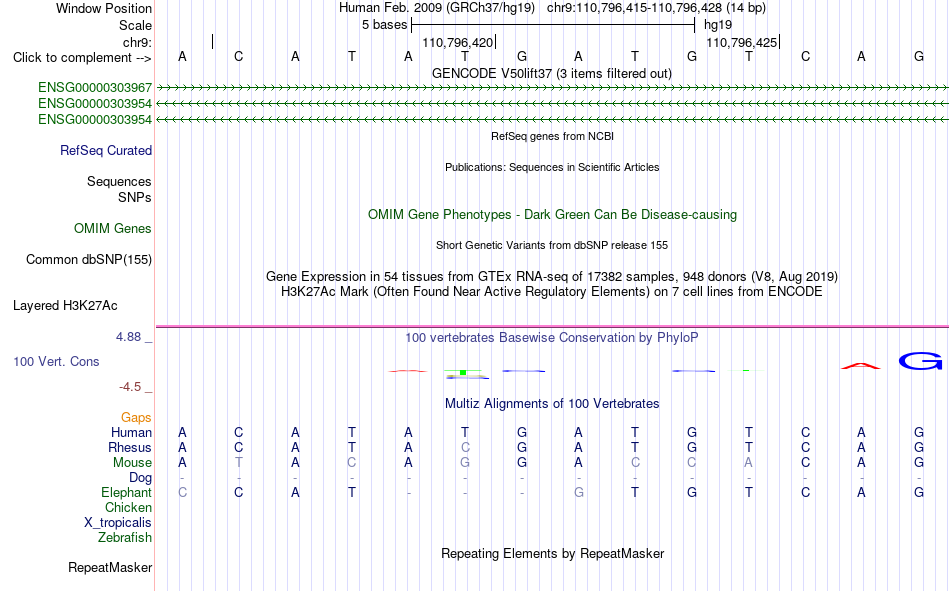Image resolution: width=950 pixels, height=591 pixels.
Task: Click the ENSG00000303967 gene label
Action: [95, 88]
